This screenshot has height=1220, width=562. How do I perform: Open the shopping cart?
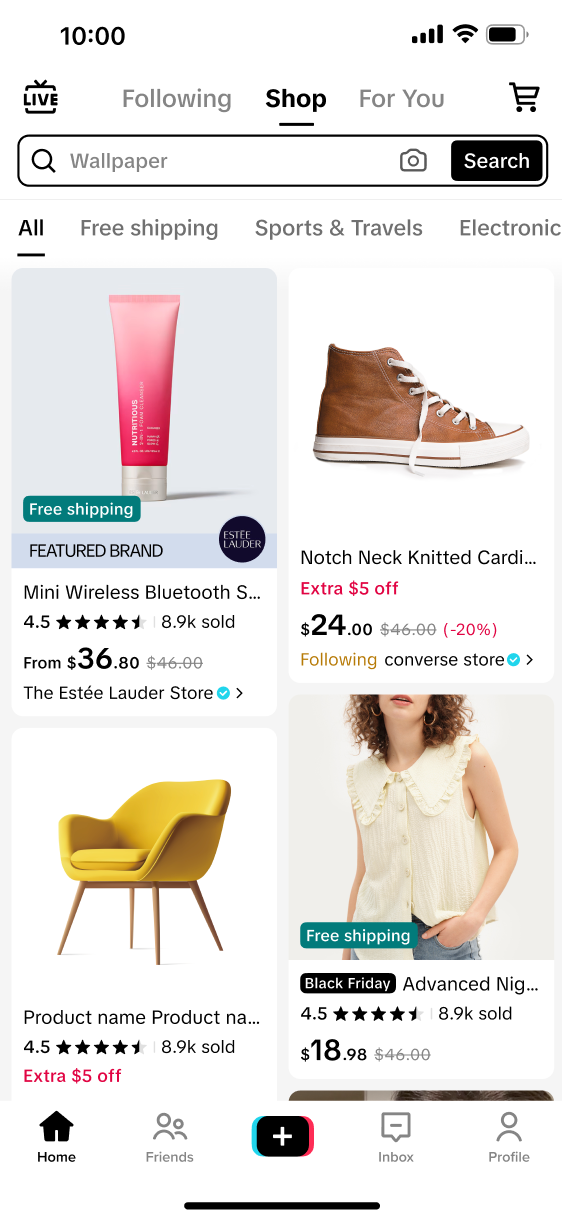tap(524, 97)
